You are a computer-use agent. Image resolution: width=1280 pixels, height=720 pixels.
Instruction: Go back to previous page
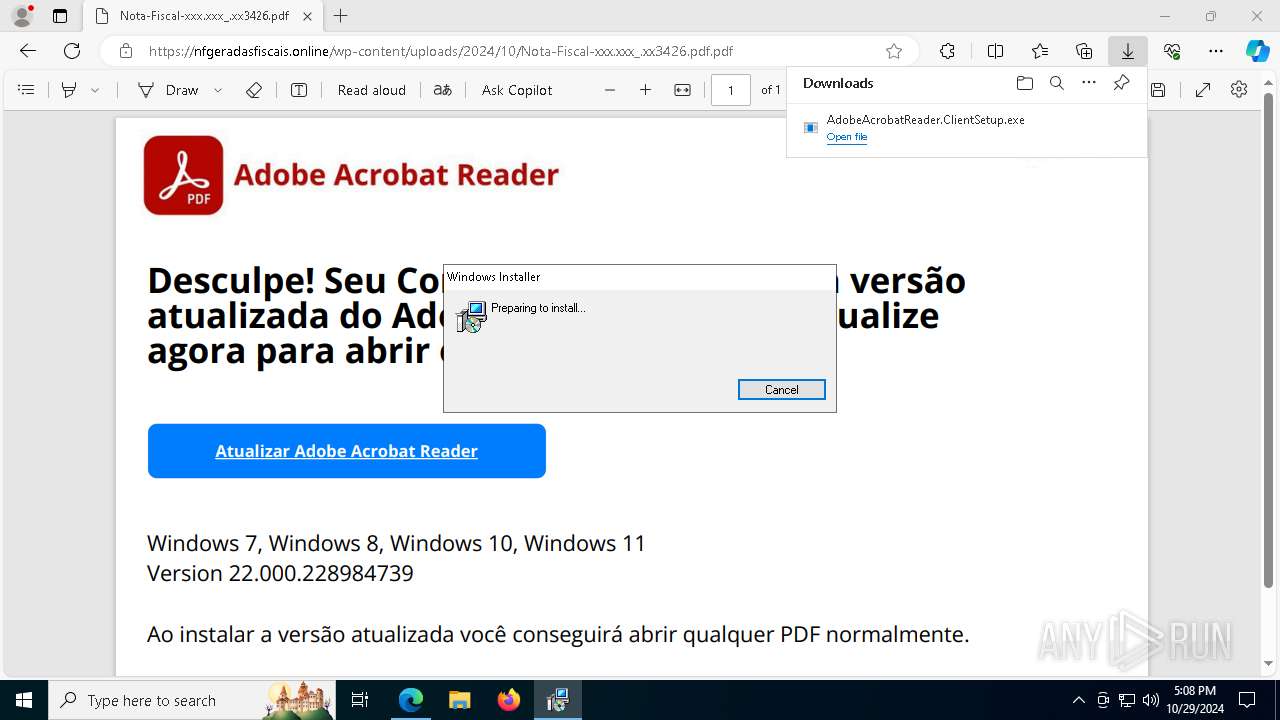pos(28,51)
